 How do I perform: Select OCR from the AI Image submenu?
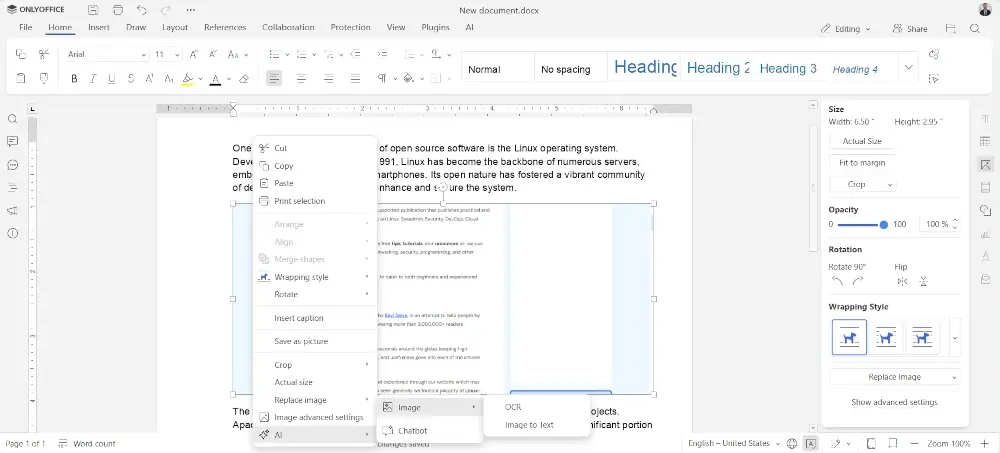[513, 407]
